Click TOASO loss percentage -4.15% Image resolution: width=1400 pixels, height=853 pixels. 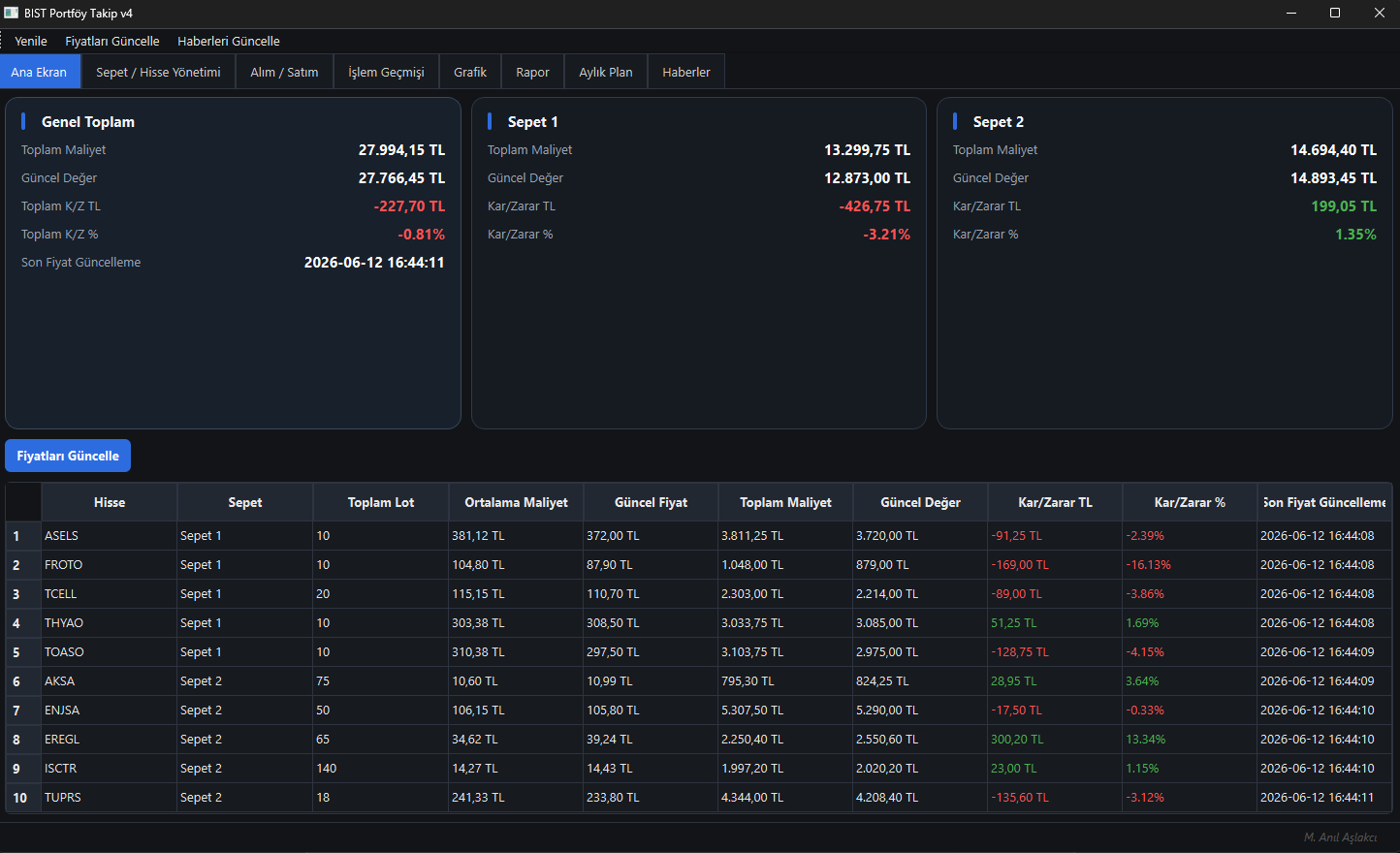1190,652
